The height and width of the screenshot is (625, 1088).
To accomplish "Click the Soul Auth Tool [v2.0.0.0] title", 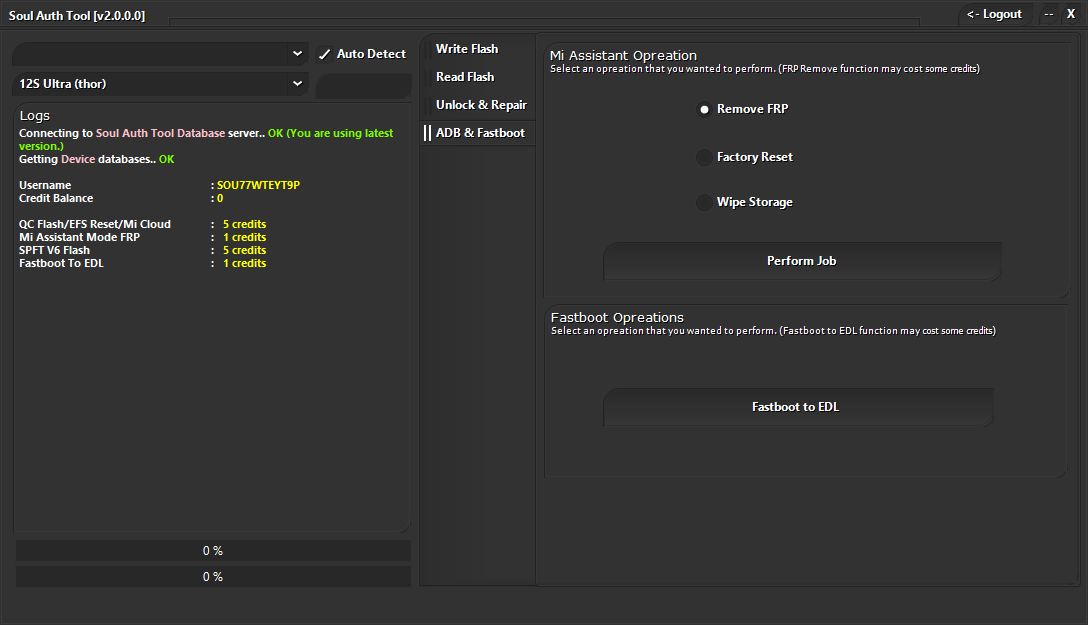I will pyautogui.click(x=77, y=16).
